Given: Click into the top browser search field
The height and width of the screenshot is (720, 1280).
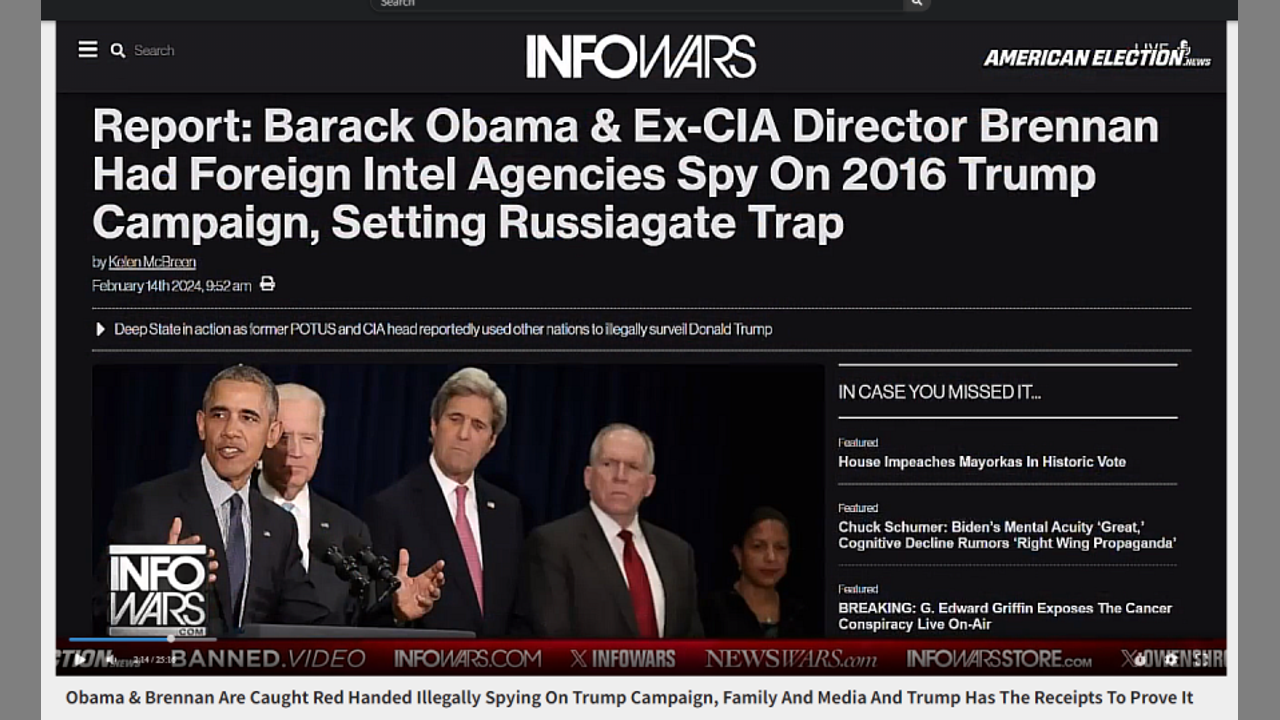Looking at the screenshot, I should pyautogui.click(x=638, y=4).
